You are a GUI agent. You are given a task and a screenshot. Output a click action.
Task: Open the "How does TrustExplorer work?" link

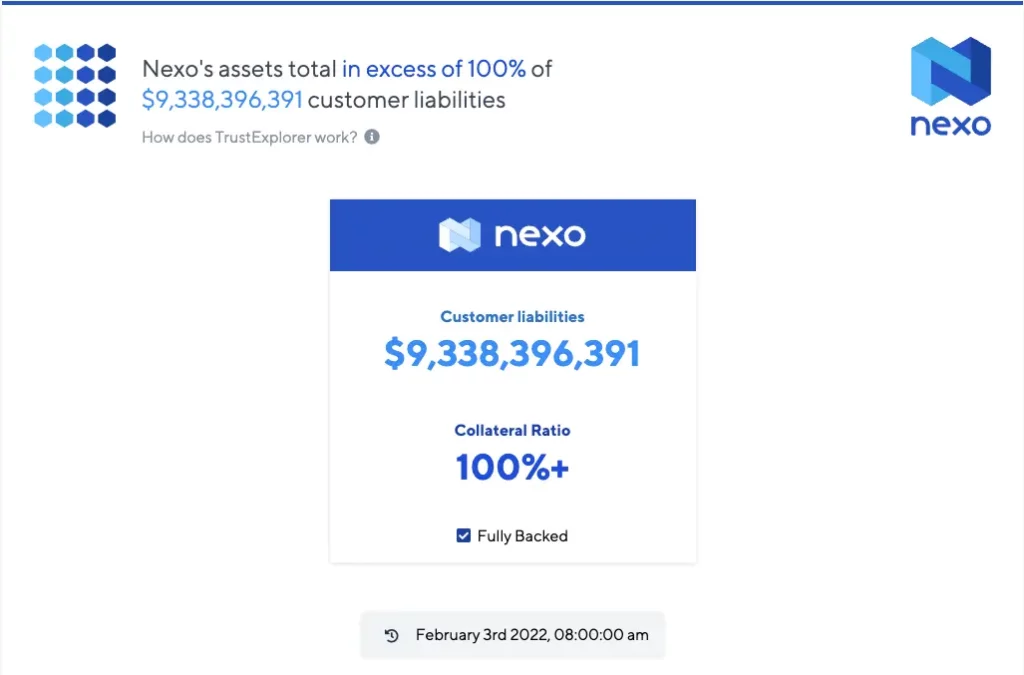[249, 137]
